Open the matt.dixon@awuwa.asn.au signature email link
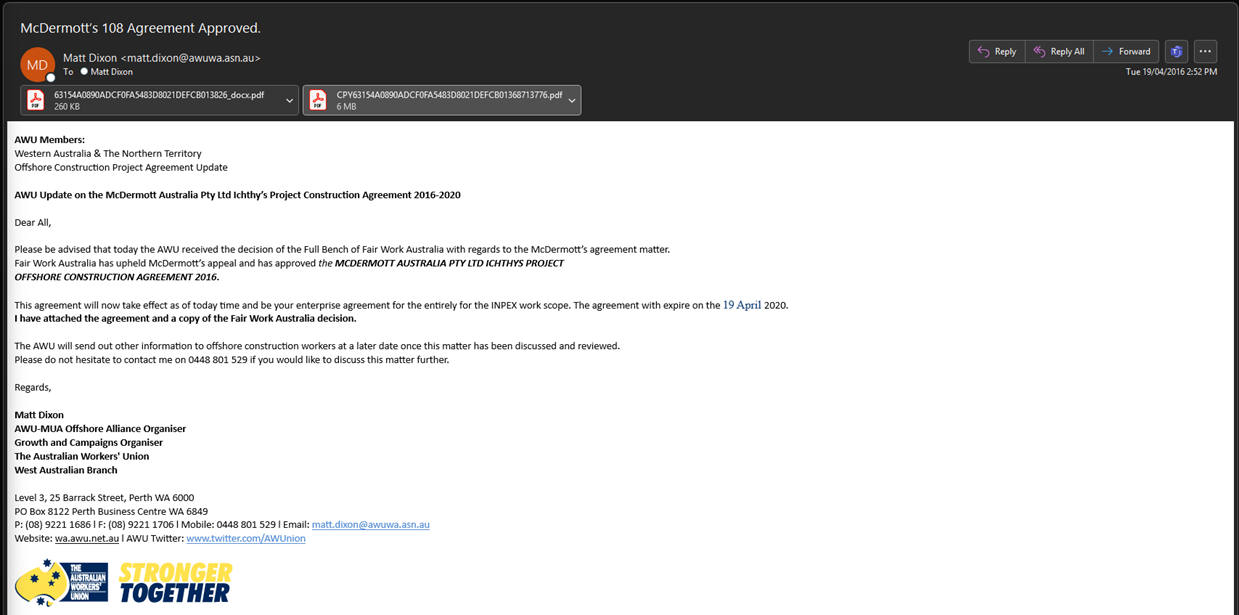This screenshot has width=1239, height=615. click(371, 525)
